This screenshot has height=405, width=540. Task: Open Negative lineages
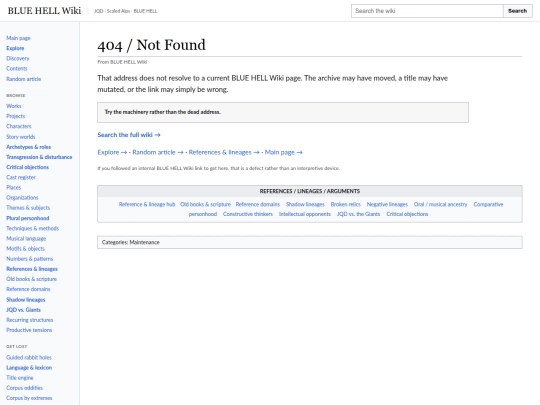[387, 204]
